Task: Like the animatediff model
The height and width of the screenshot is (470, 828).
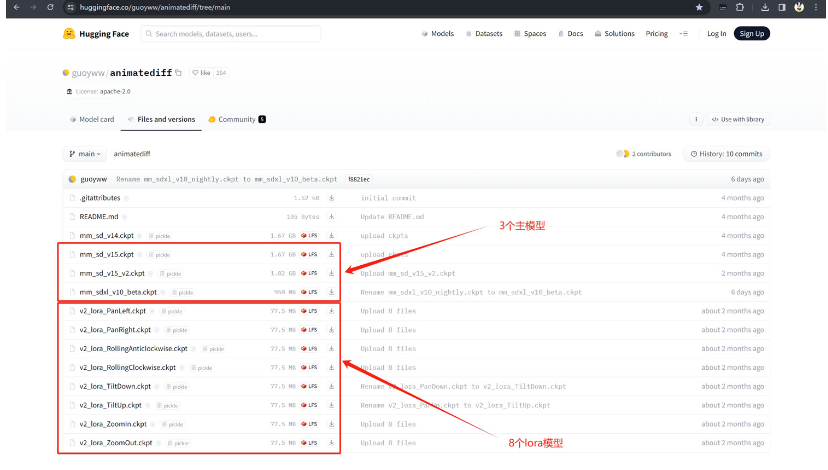Action: pyautogui.click(x=202, y=73)
